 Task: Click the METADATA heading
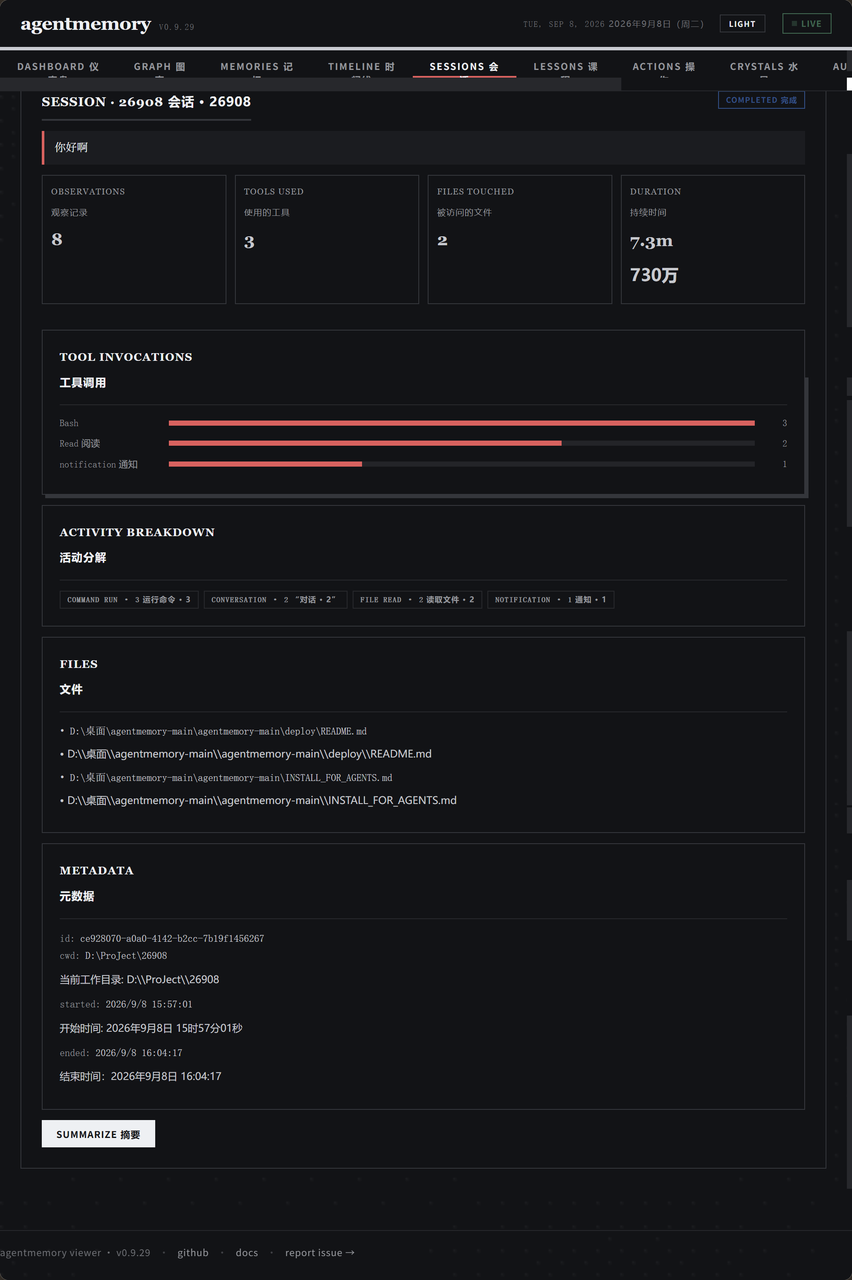tap(96, 870)
